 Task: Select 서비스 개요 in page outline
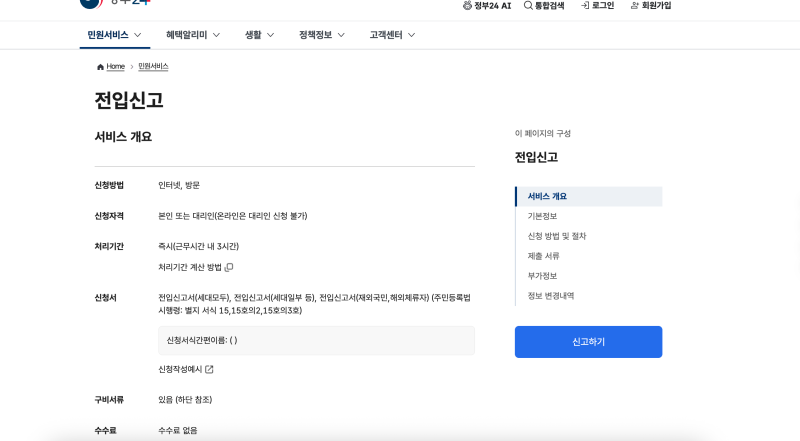pos(589,197)
